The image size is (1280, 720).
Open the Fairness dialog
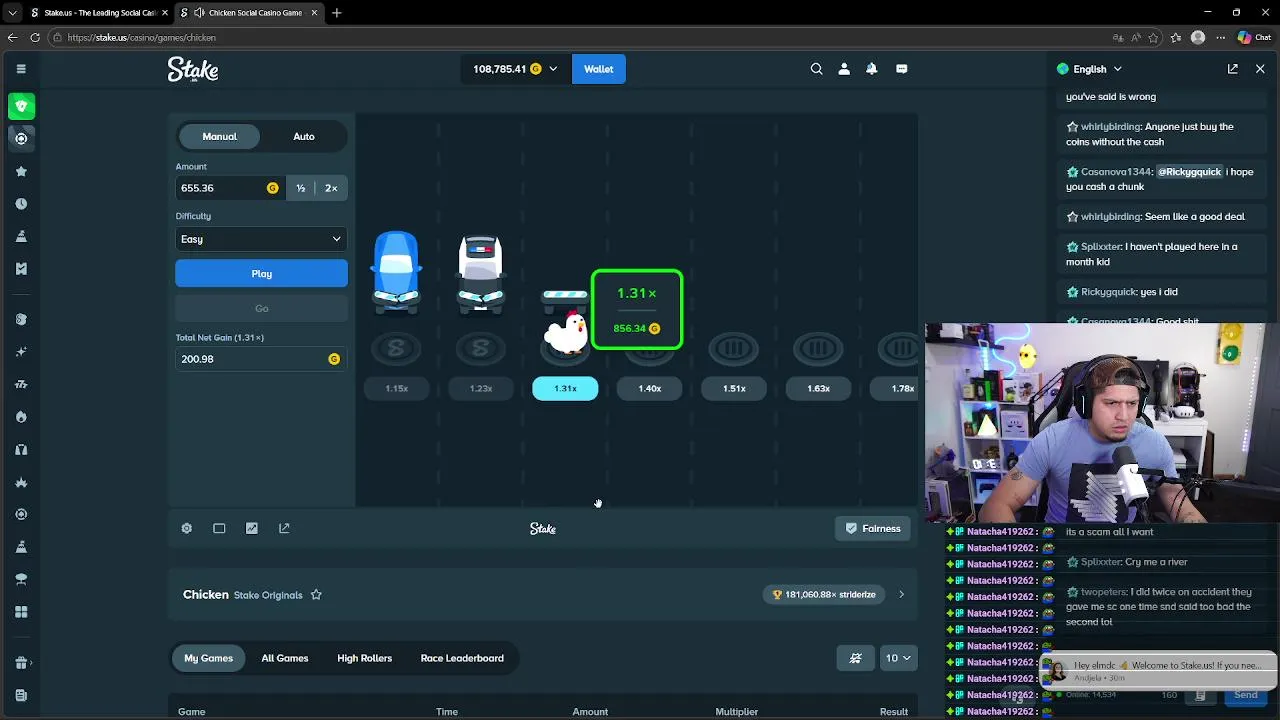click(873, 528)
